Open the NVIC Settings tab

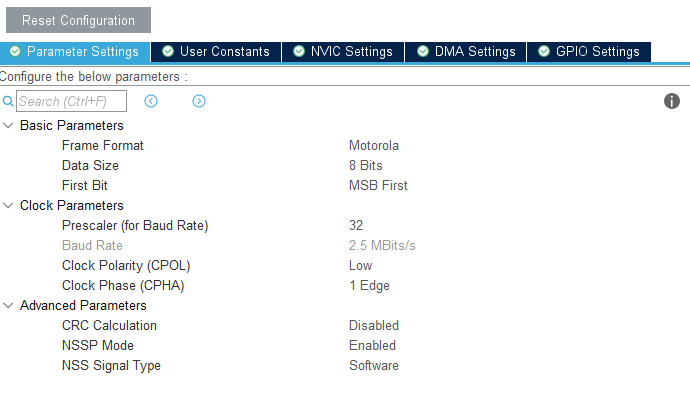tap(343, 52)
